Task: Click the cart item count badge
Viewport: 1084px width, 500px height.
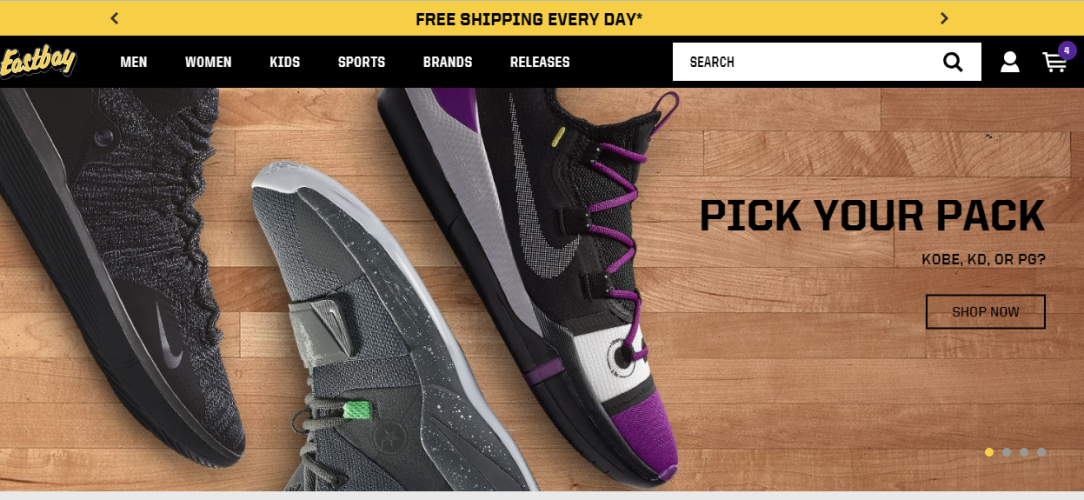Action: (x=1067, y=50)
